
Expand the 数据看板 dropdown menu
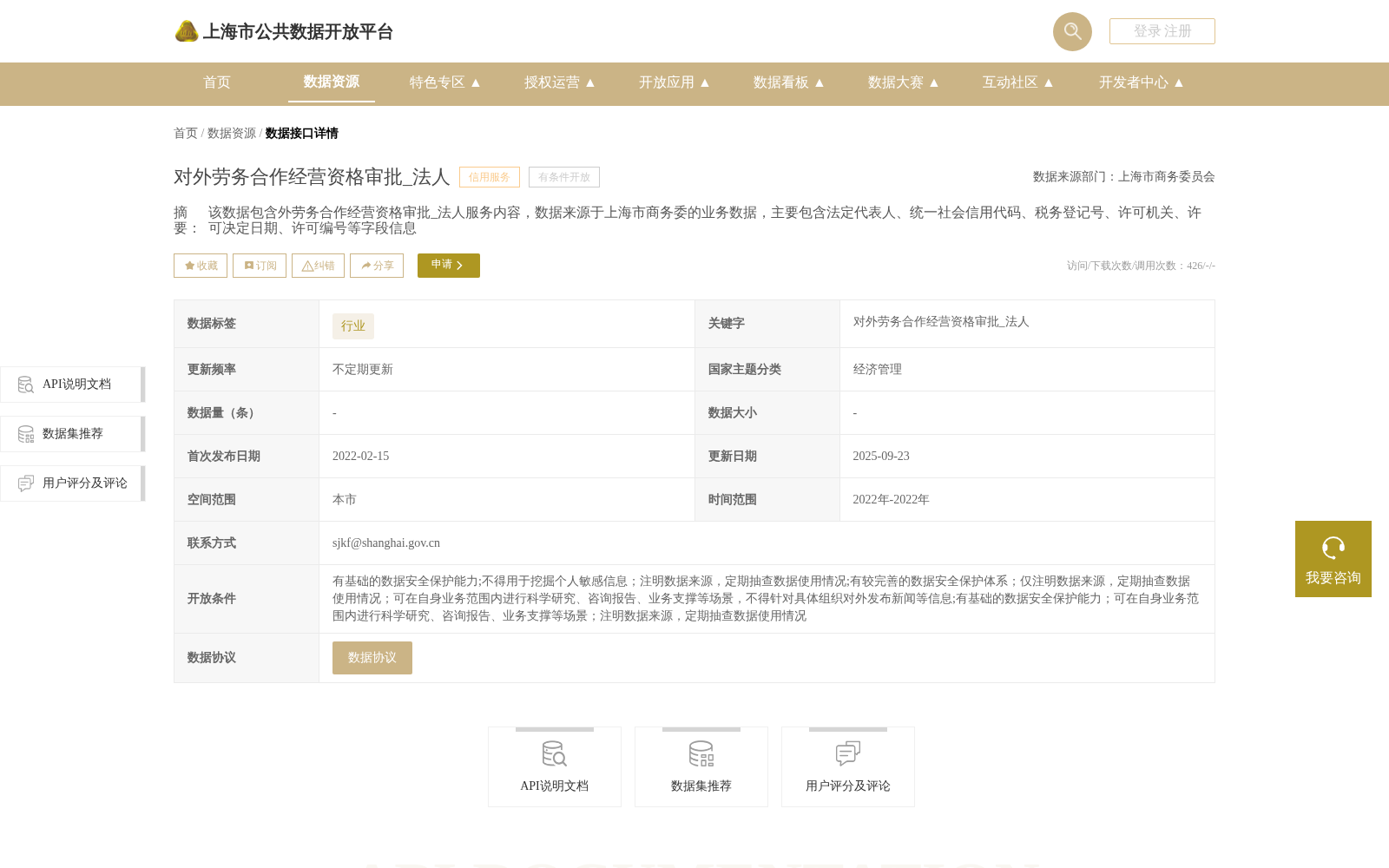pyautogui.click(x=789, y=82)
